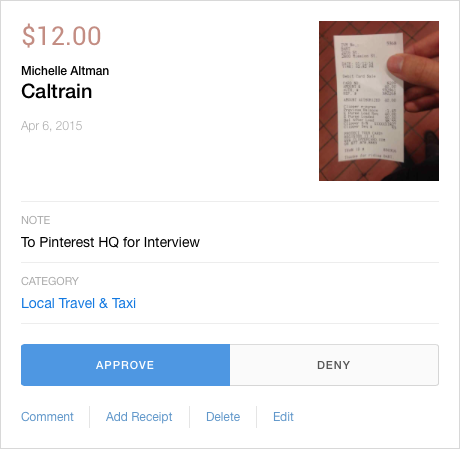Deny the $12.00 expense
This screenshot has height=449, width=460.
point(334,365)
